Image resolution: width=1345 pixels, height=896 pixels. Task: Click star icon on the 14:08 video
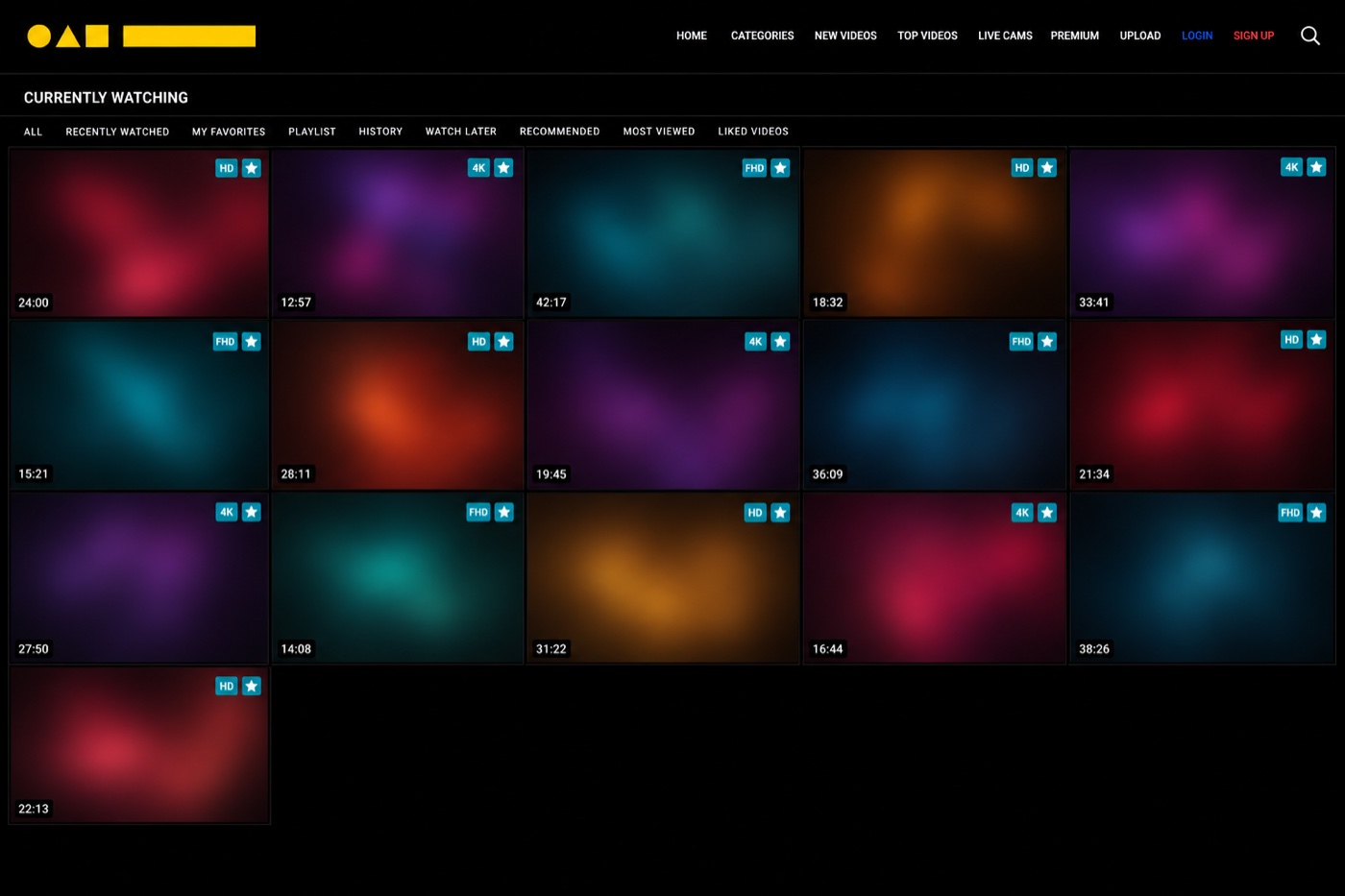(x=503, y=513)
